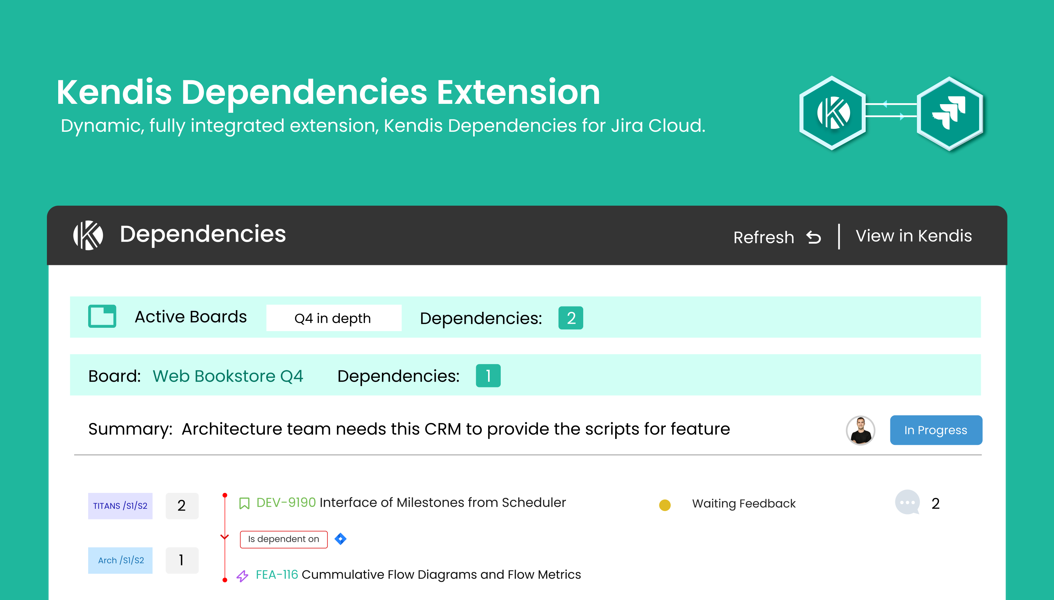Viewport: 1054px width, 600px height.
Task: Open the Web Bookstore Q4 board link
Action: [x=228, y=376]
